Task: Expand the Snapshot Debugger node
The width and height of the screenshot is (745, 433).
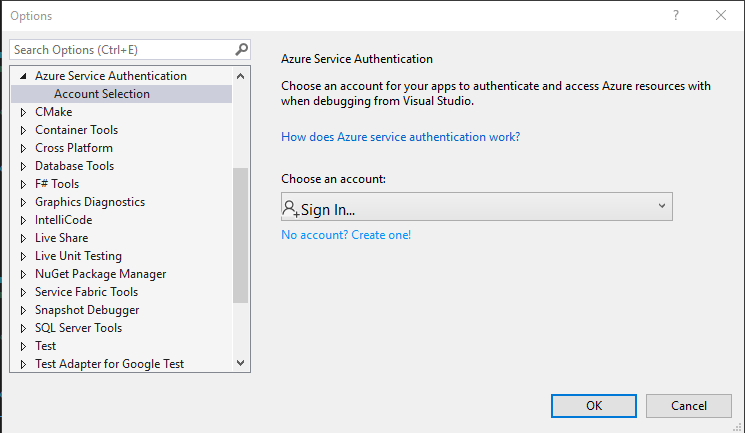Action: pyautogui.click(x=23, y=310)
